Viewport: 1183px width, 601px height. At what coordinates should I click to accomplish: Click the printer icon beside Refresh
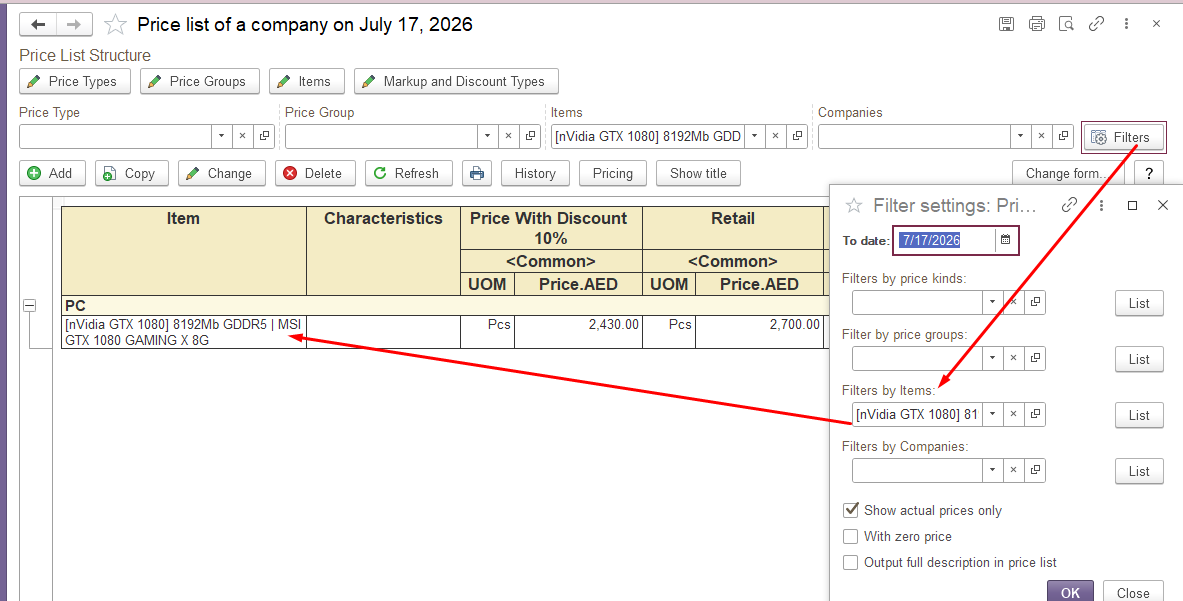pos(476,173)
